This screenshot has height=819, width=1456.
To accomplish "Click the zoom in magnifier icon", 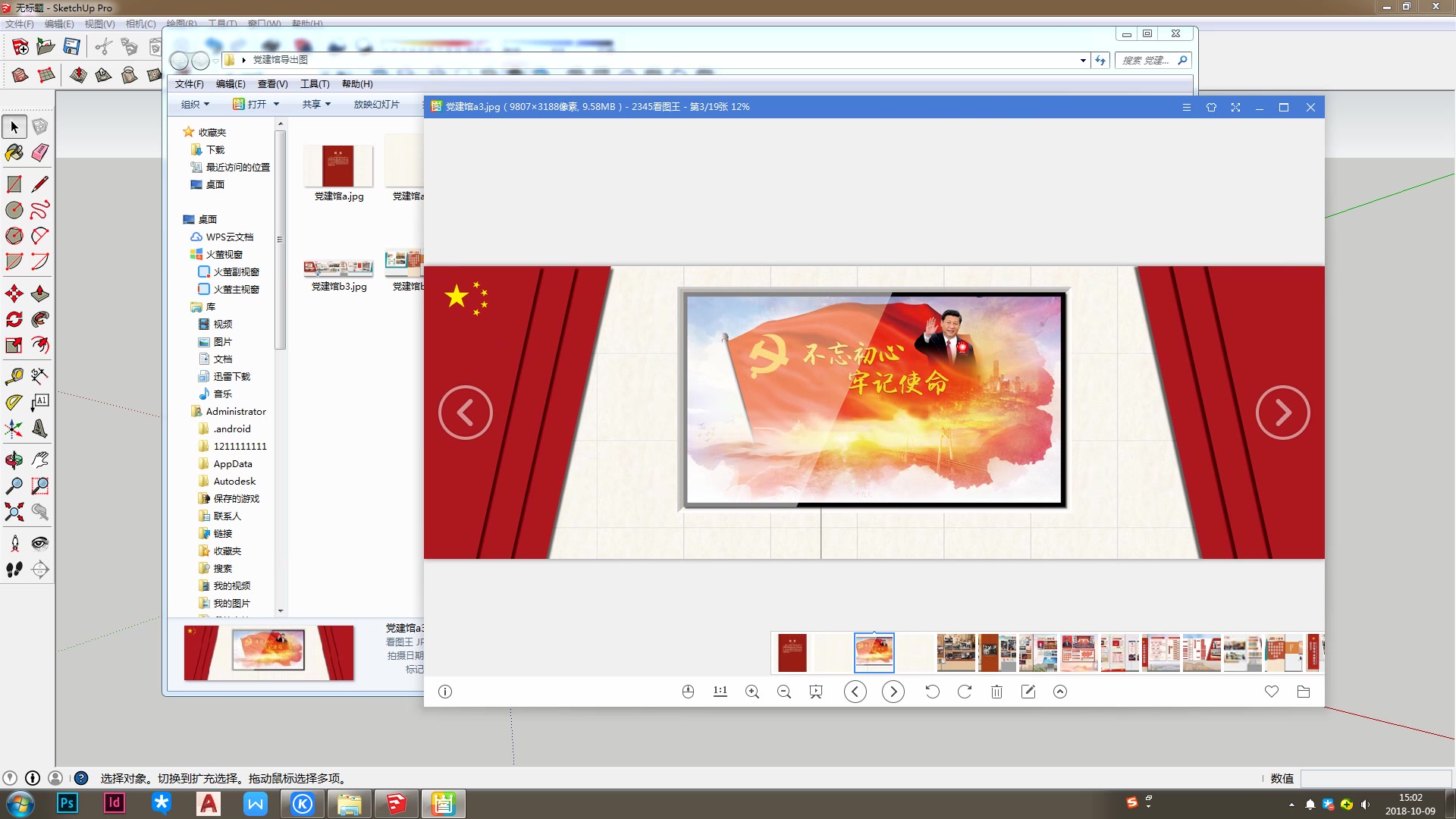I will (x=752, y=692).
